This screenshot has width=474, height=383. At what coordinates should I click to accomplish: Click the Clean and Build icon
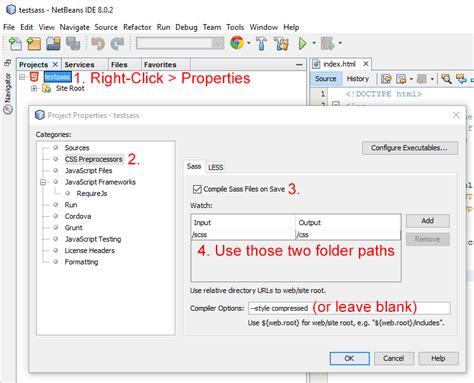tap(282, 43)
